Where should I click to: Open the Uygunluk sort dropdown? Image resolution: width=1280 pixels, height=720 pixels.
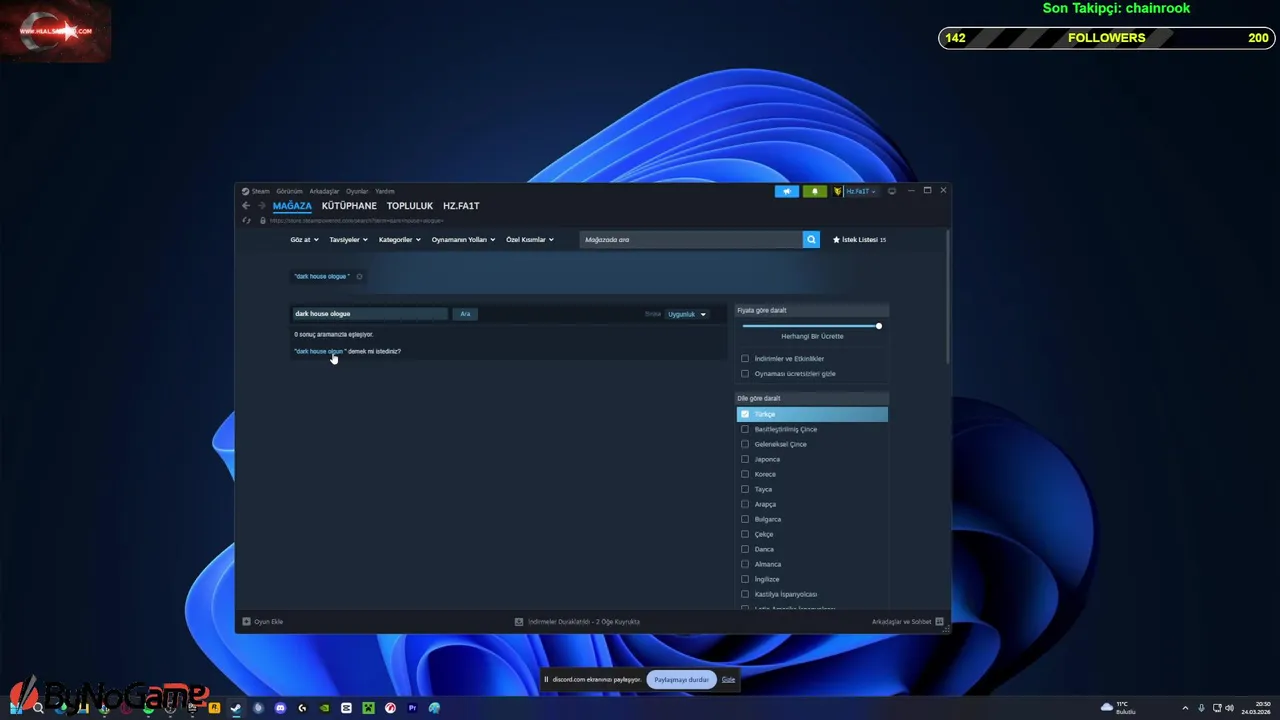coord(687,314)
